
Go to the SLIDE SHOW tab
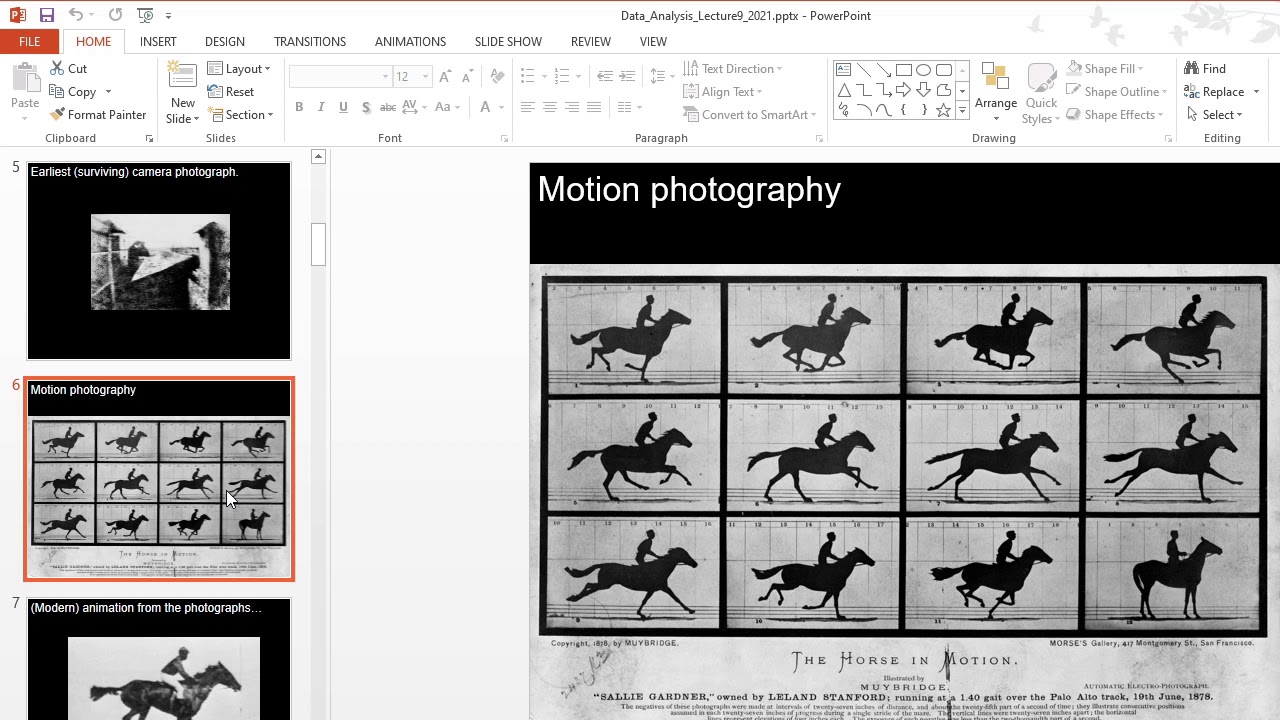(x=508, y=41)
